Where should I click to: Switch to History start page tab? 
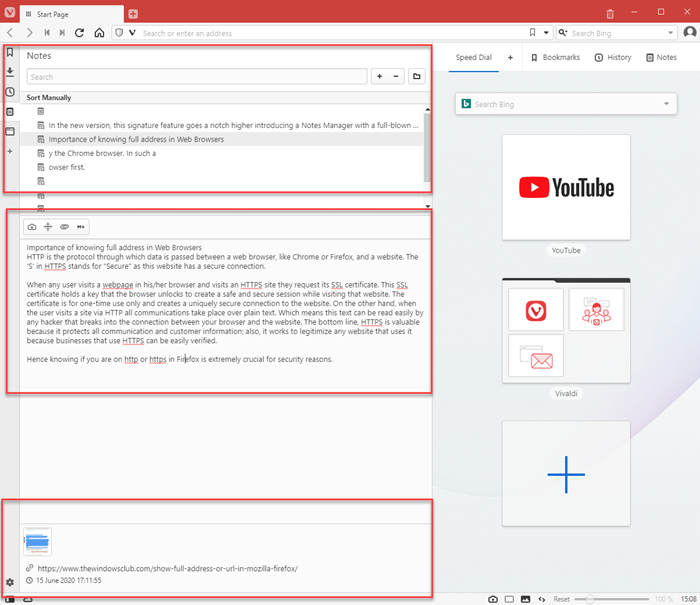click(x=613, y=58)
